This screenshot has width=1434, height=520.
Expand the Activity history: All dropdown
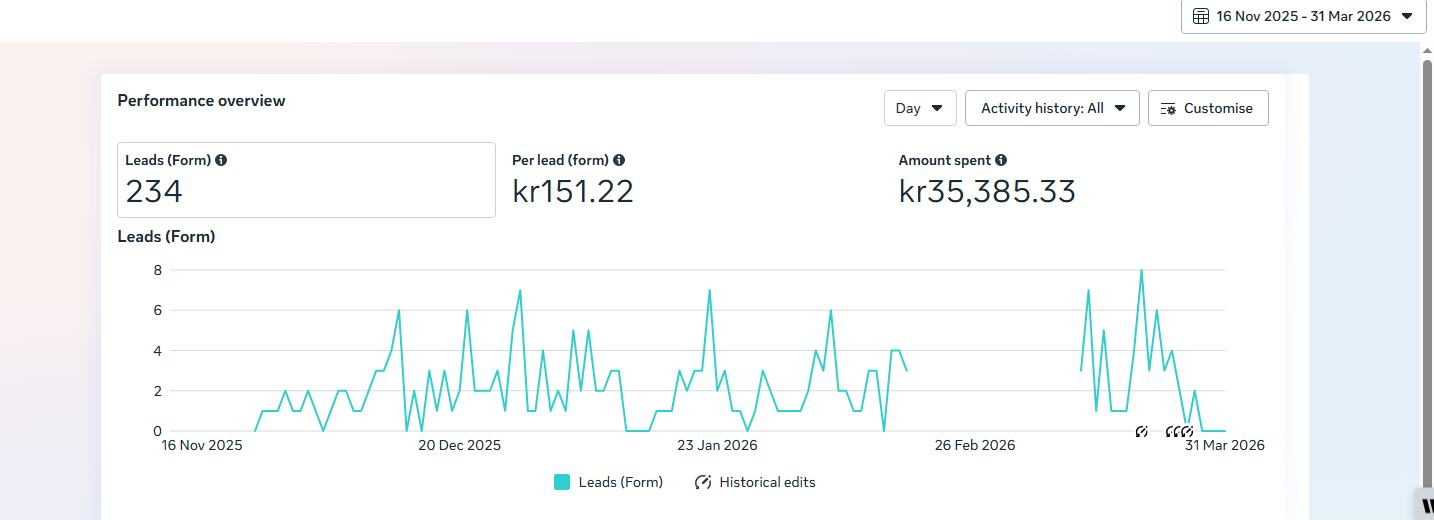tap(1052, 108)
